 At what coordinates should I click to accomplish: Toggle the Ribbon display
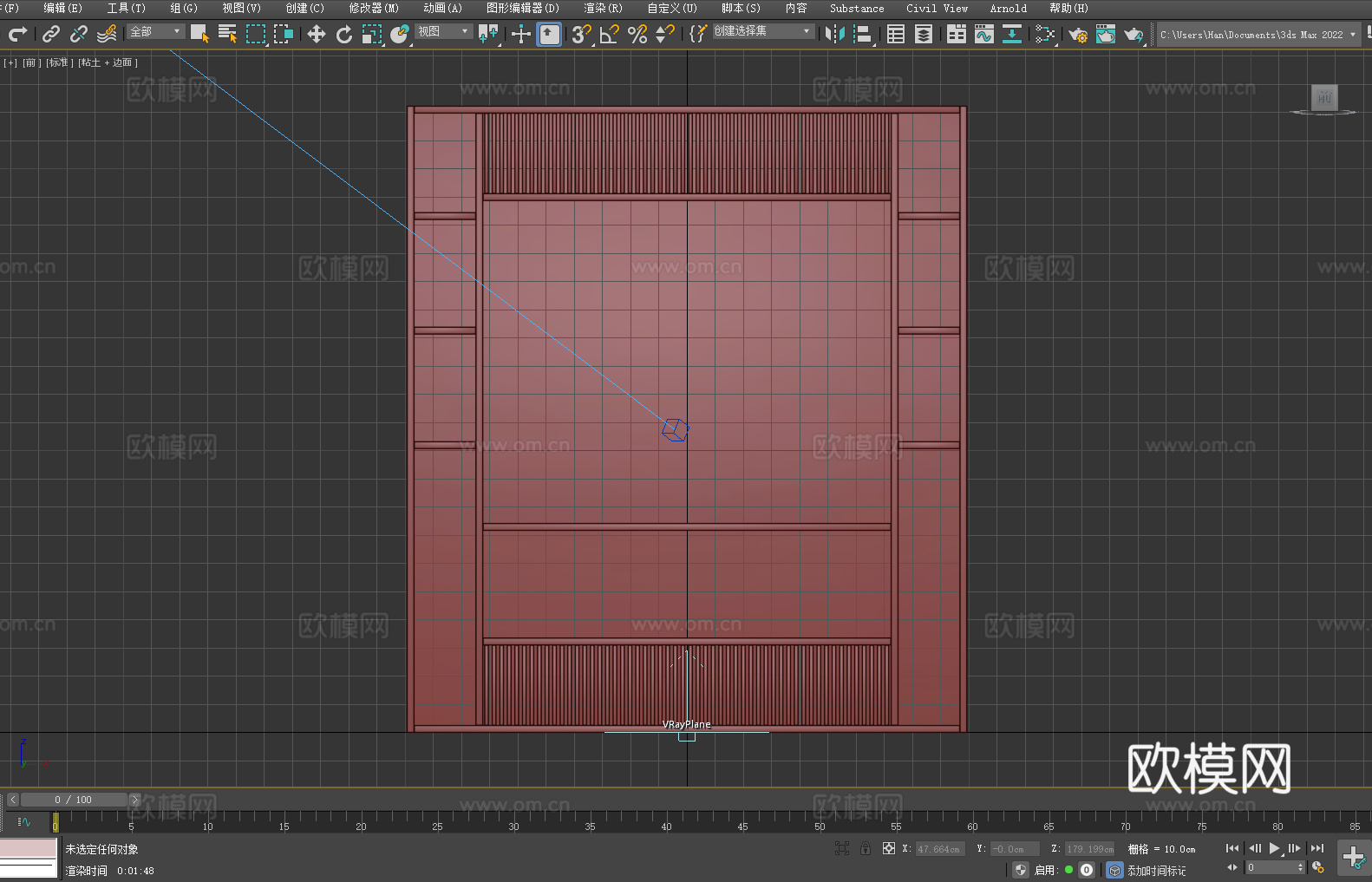[957, 34]
